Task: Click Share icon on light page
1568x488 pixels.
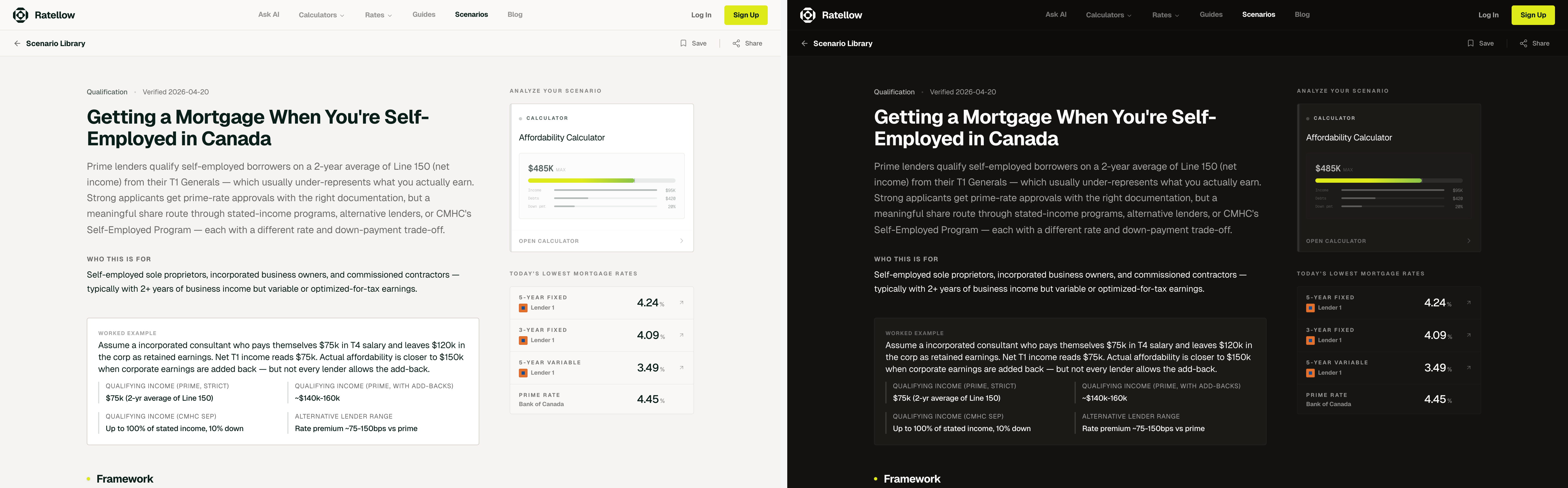Action: click(737, 43)
